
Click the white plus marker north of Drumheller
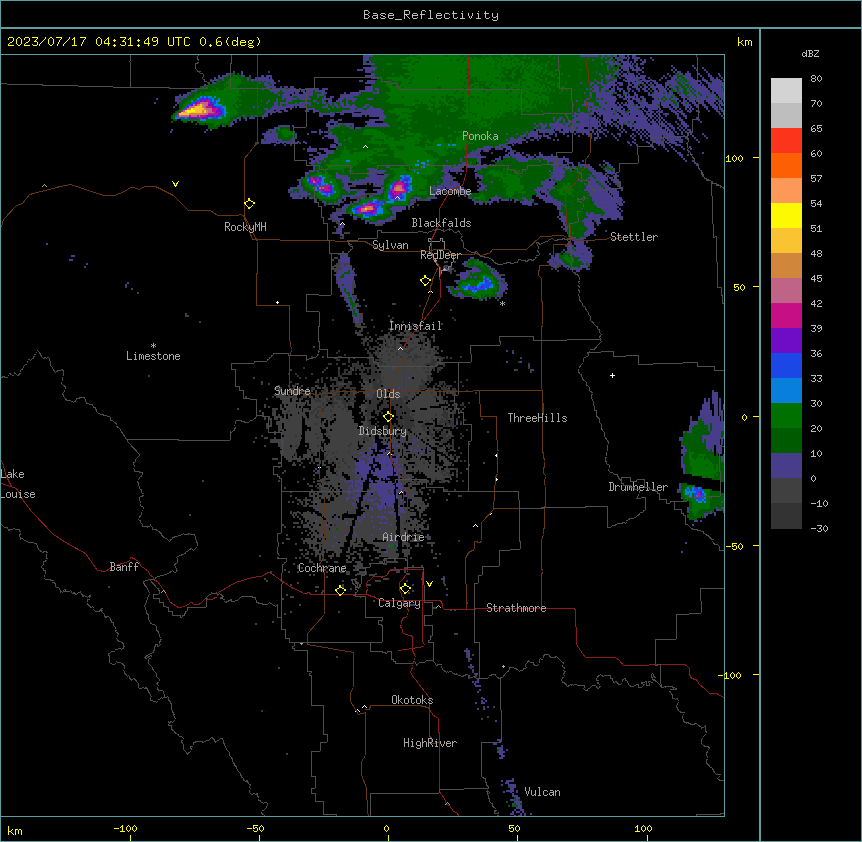pyautogui.click(x=612, y=375)
